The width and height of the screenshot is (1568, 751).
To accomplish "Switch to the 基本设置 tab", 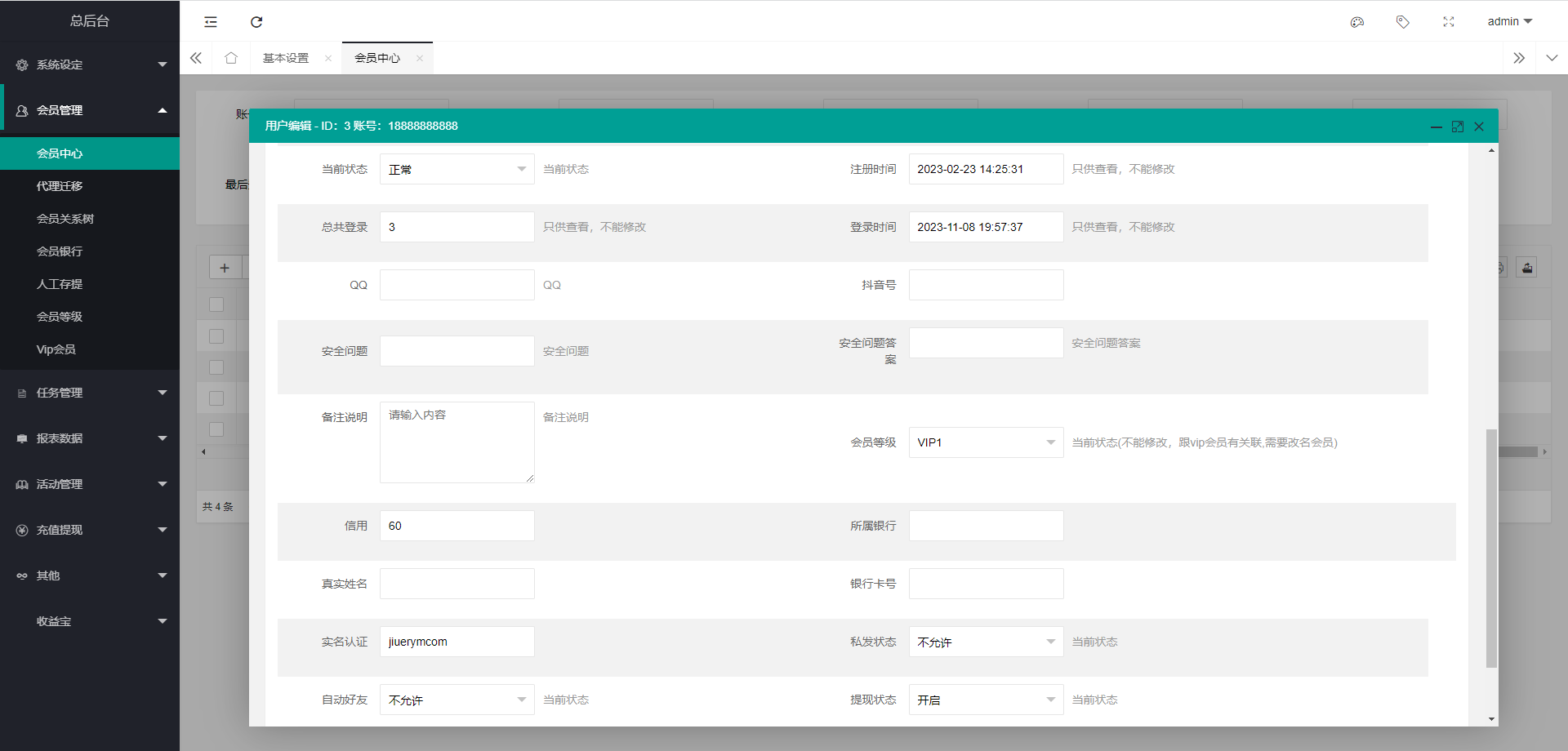I will click(286, 58).
